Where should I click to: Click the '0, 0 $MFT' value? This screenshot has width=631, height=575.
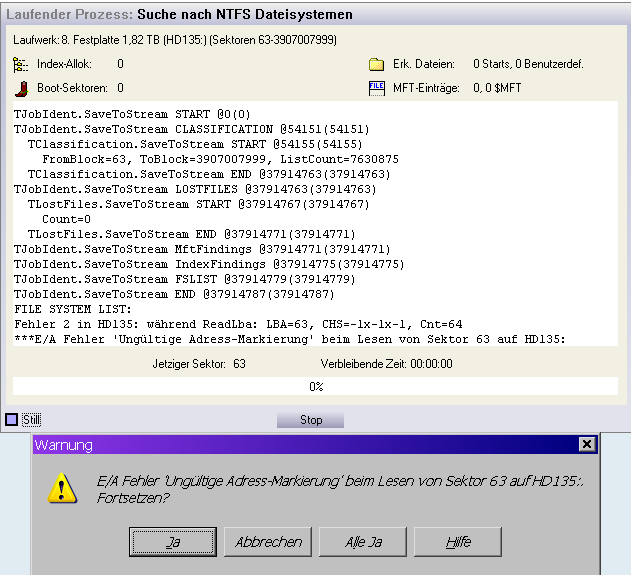point(497,88)
